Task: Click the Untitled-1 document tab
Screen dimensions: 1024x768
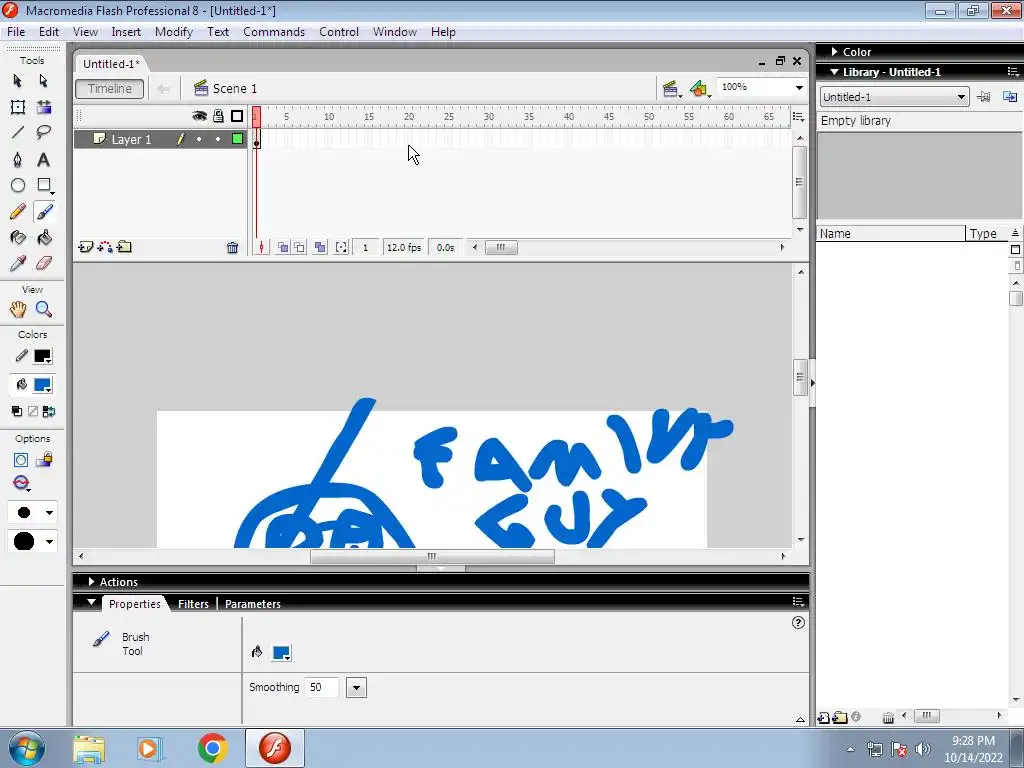Action: click(x=111, y=63)
